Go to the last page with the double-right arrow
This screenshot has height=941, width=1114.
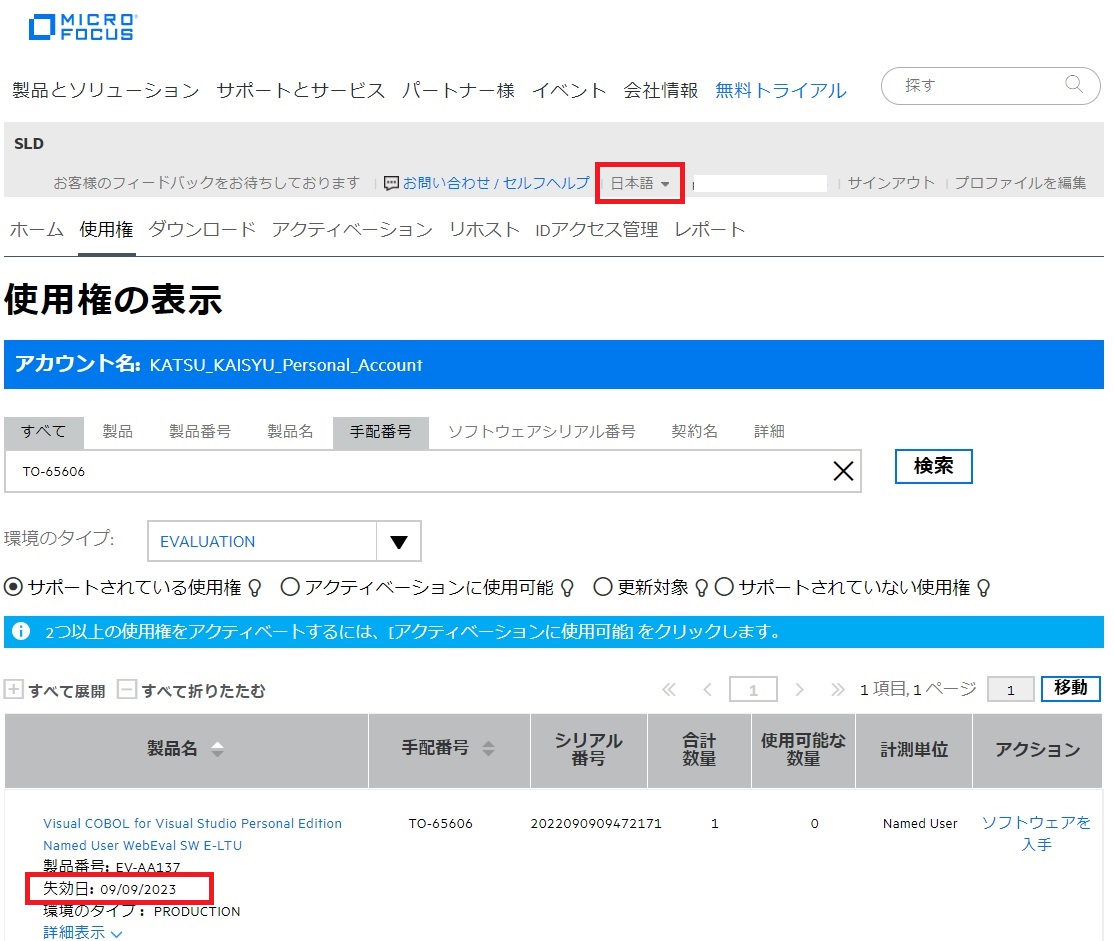[x=838, y=689]
